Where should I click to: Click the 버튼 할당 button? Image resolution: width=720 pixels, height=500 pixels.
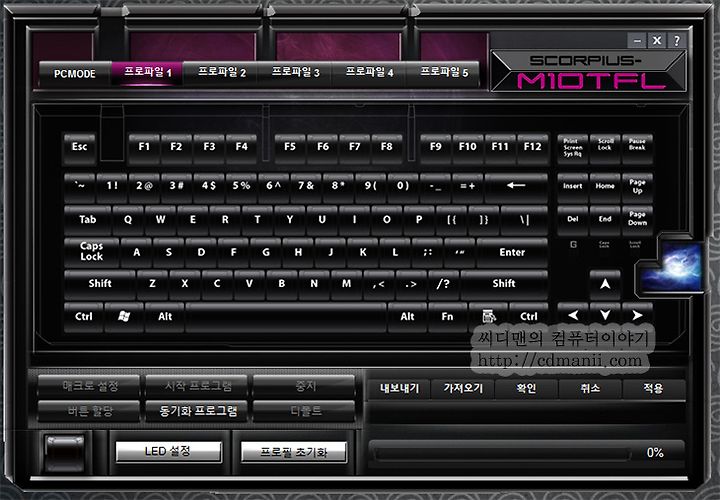coord(90,411)
